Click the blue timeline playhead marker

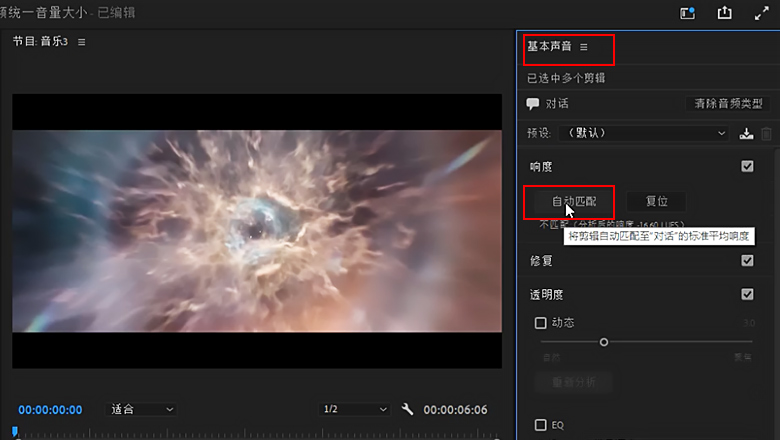pos(15,431)
